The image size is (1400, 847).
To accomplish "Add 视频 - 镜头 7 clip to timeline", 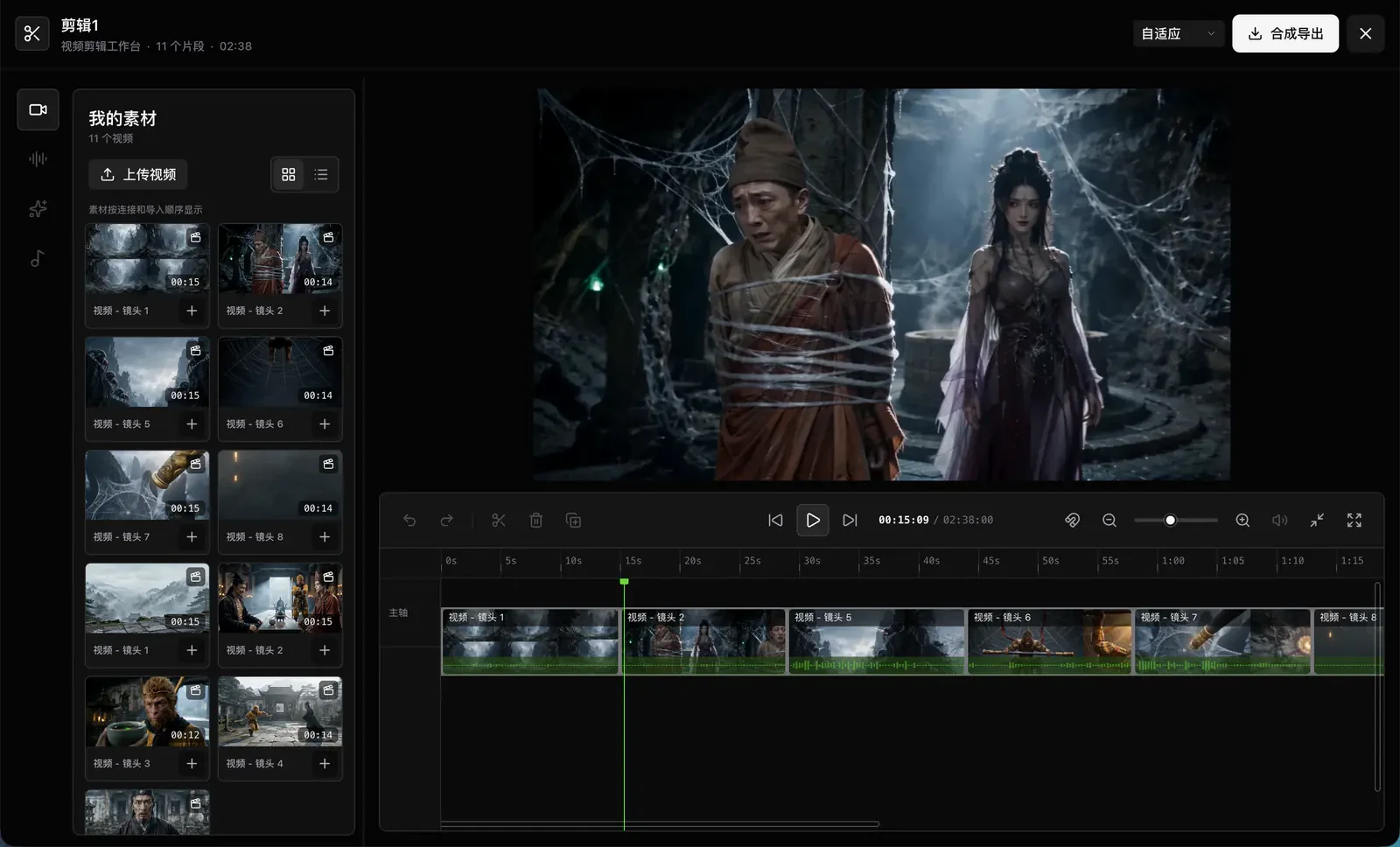I will point(192,536).
